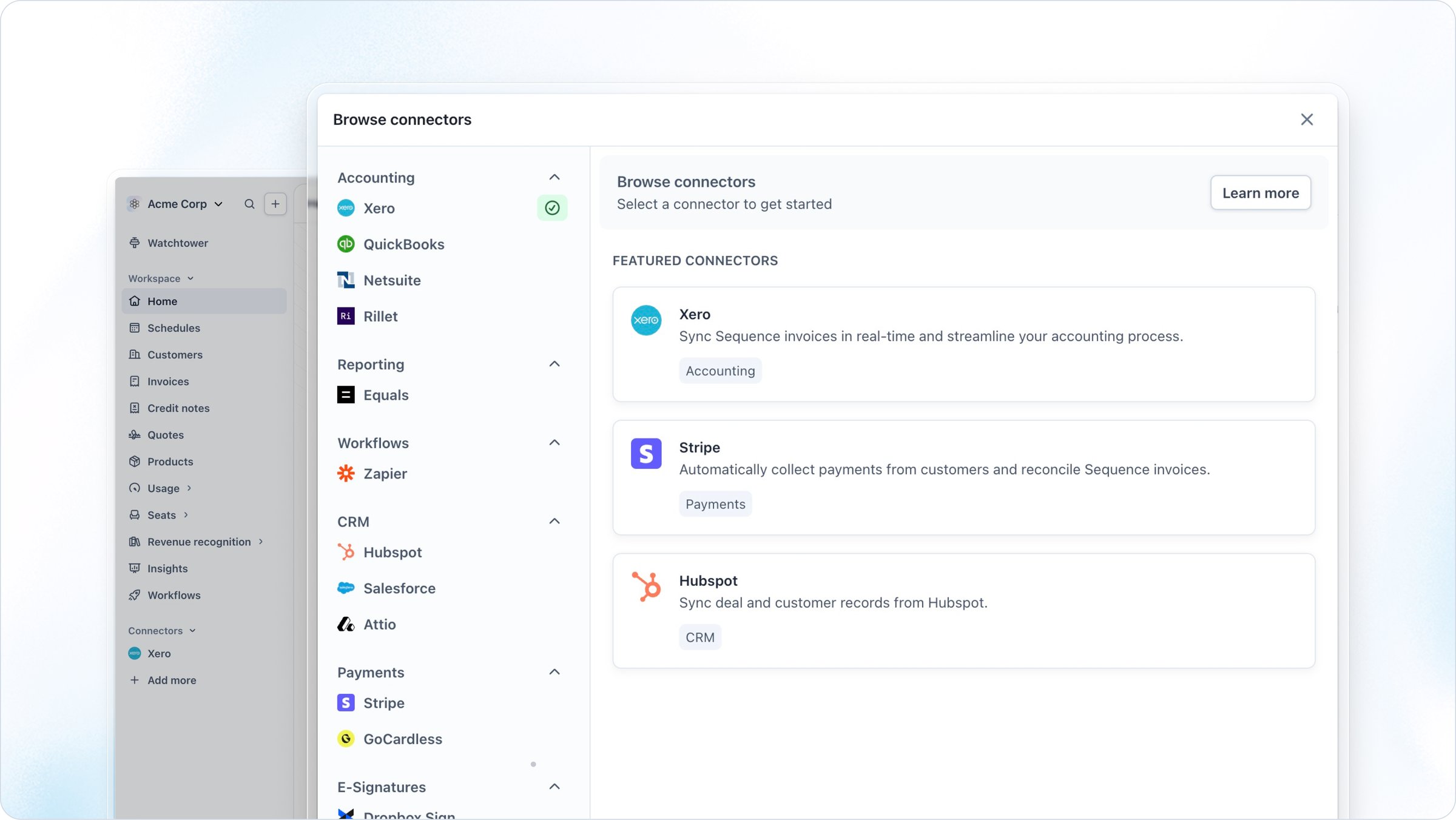Collapse the E-Signatures category
This screenshot has width=1456, height=820.
(x=554, y=787)
